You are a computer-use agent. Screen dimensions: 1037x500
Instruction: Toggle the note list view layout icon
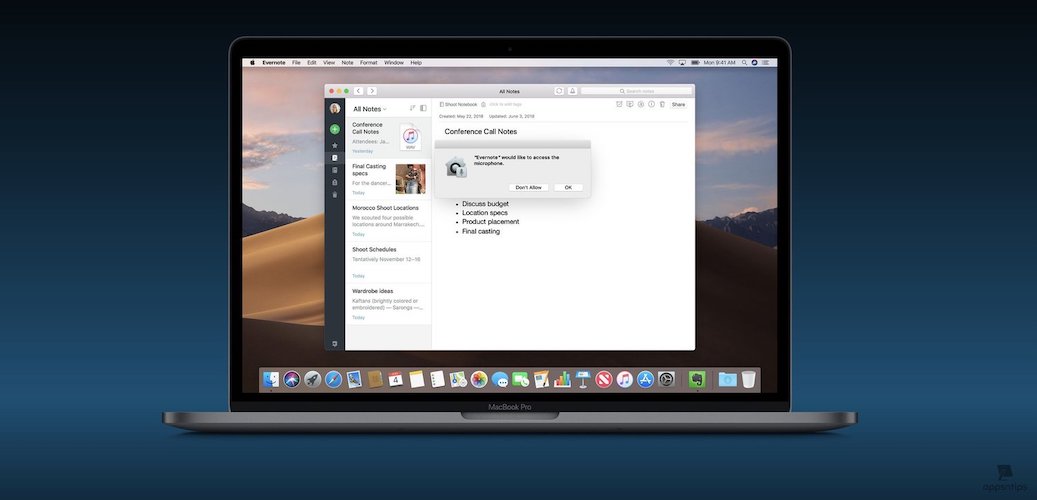pos(423,108)
